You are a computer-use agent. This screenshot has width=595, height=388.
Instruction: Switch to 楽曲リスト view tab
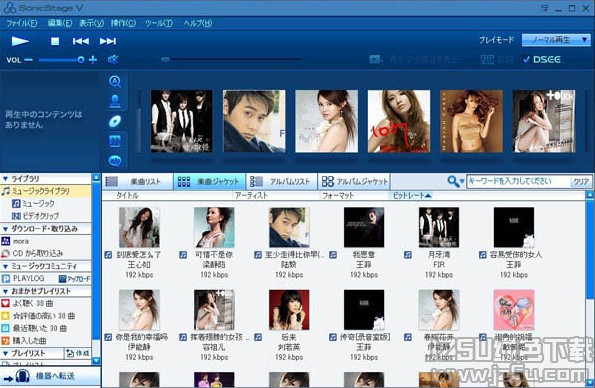tap(137, 182)
